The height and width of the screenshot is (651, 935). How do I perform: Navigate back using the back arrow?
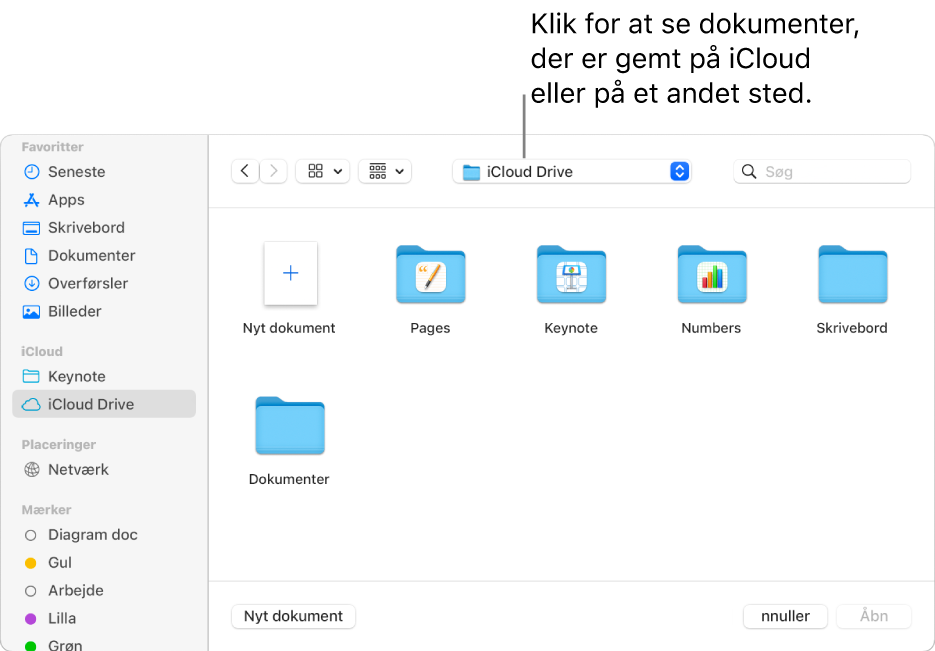(245, 171)
